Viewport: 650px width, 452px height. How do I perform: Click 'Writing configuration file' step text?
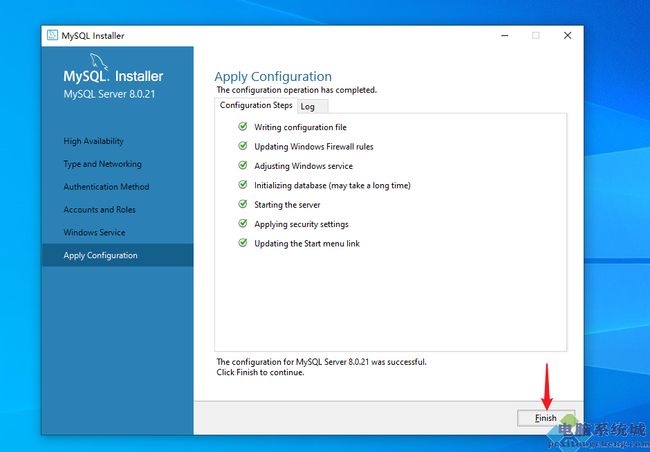pos(300,127)
